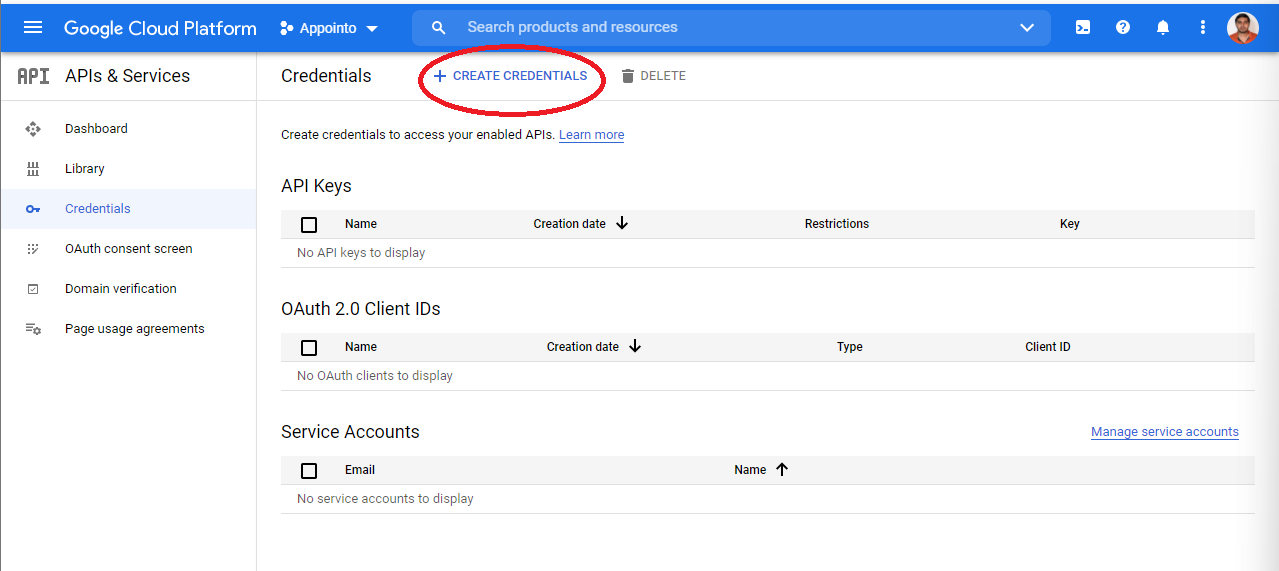Tick the Service Accounts select-all checkbox
This screenshot has width=1279, height=571.
[x=309, y=471]
